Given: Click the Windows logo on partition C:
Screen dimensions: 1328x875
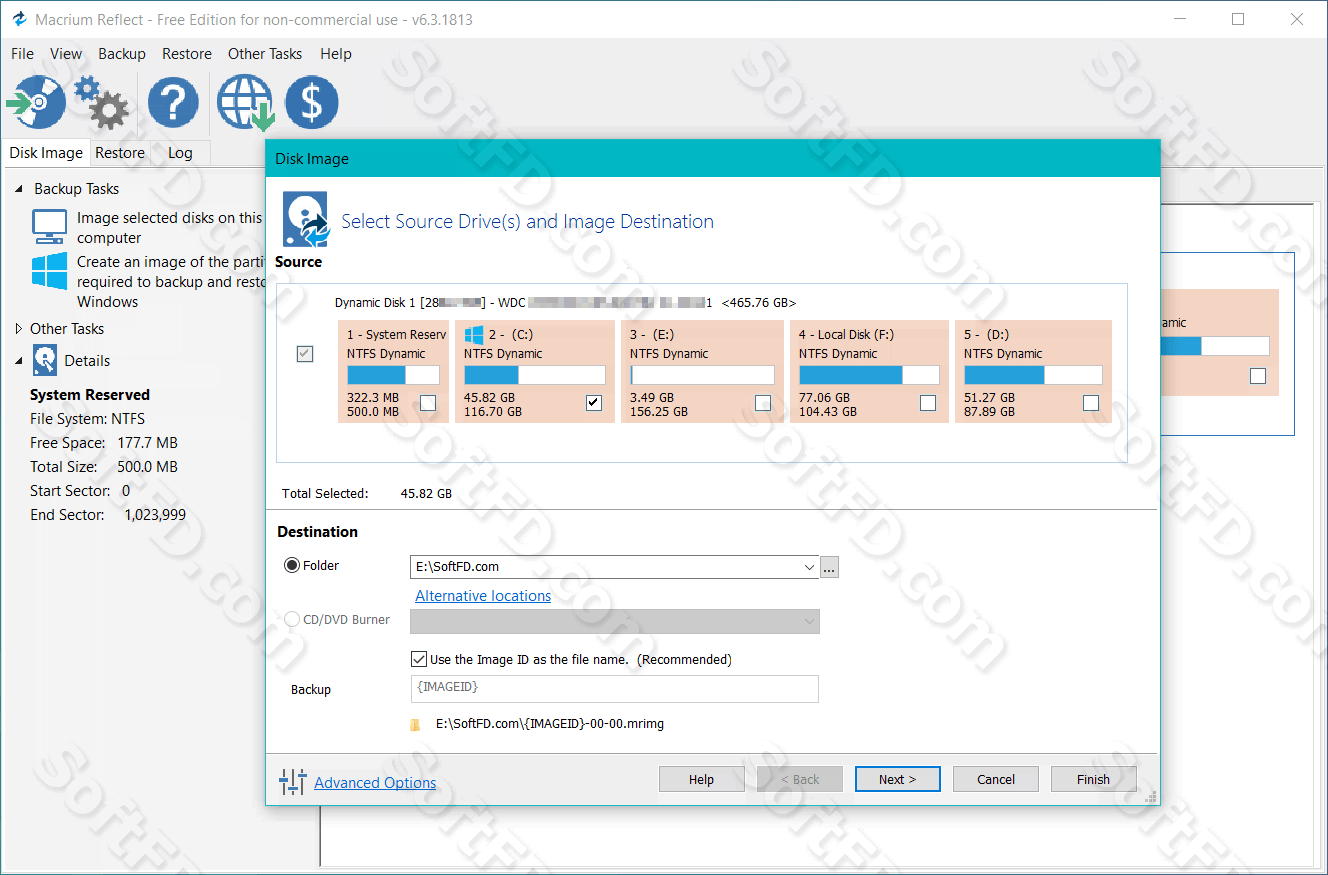Looking at the screenshot, I should 474,335.
